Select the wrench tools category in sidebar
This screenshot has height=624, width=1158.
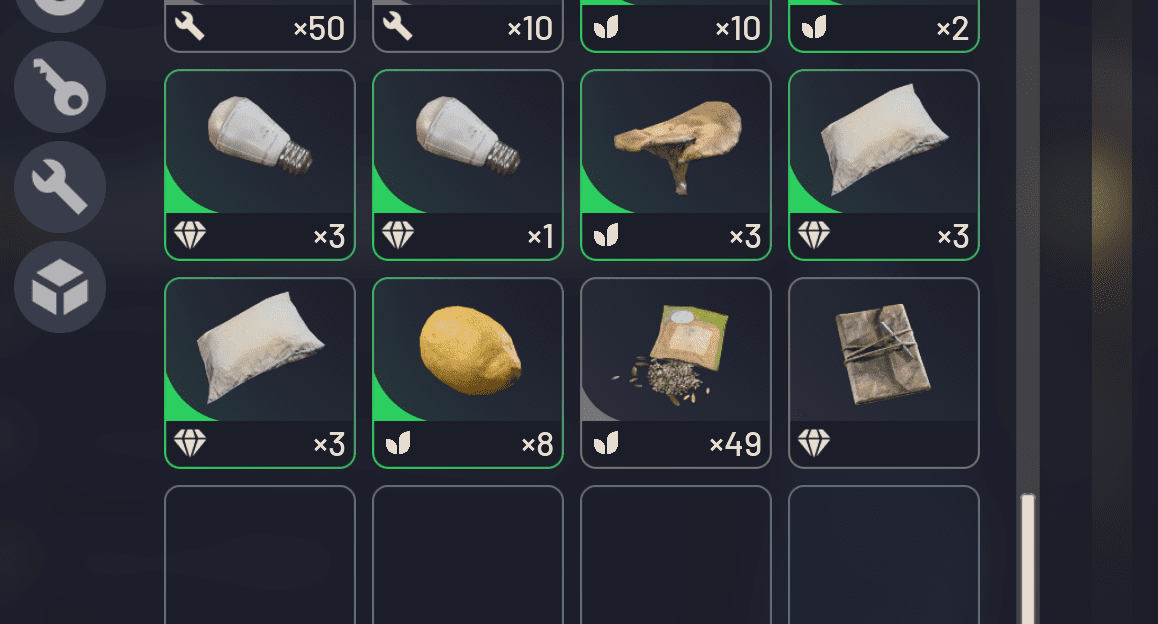[x=60, y=187]
